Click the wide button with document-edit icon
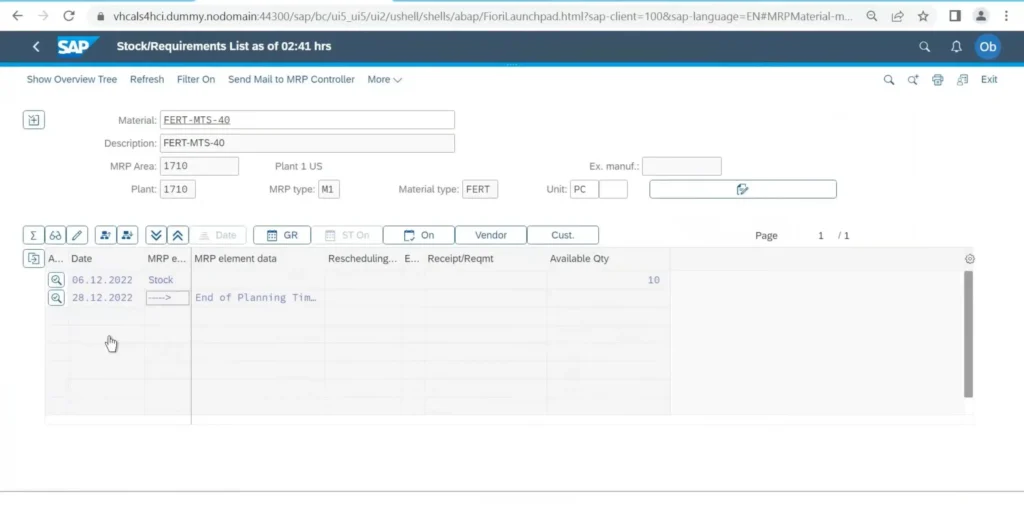 click(x=743, y=189)
